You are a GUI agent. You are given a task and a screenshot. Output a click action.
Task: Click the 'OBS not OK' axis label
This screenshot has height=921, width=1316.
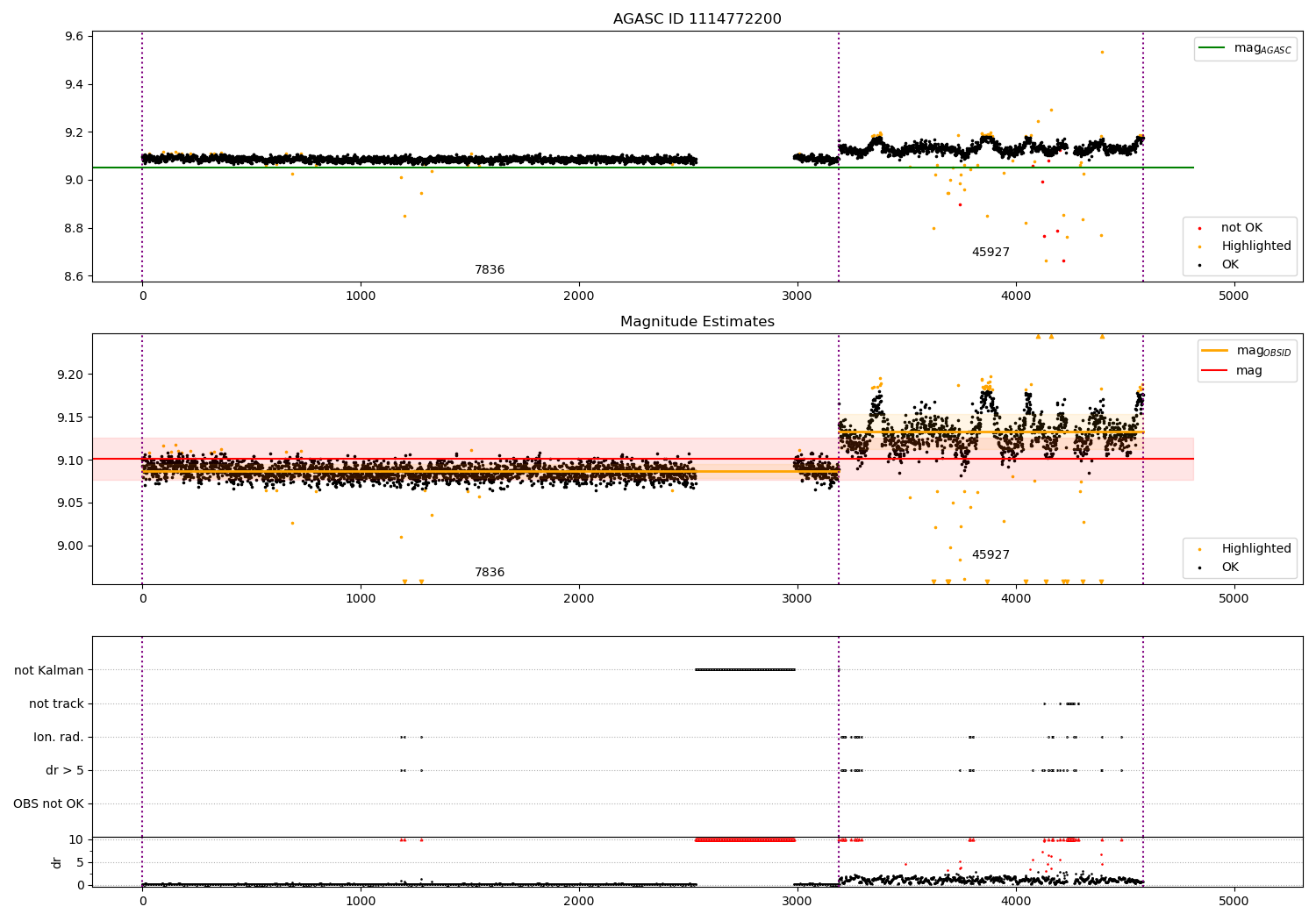point(48,803)
